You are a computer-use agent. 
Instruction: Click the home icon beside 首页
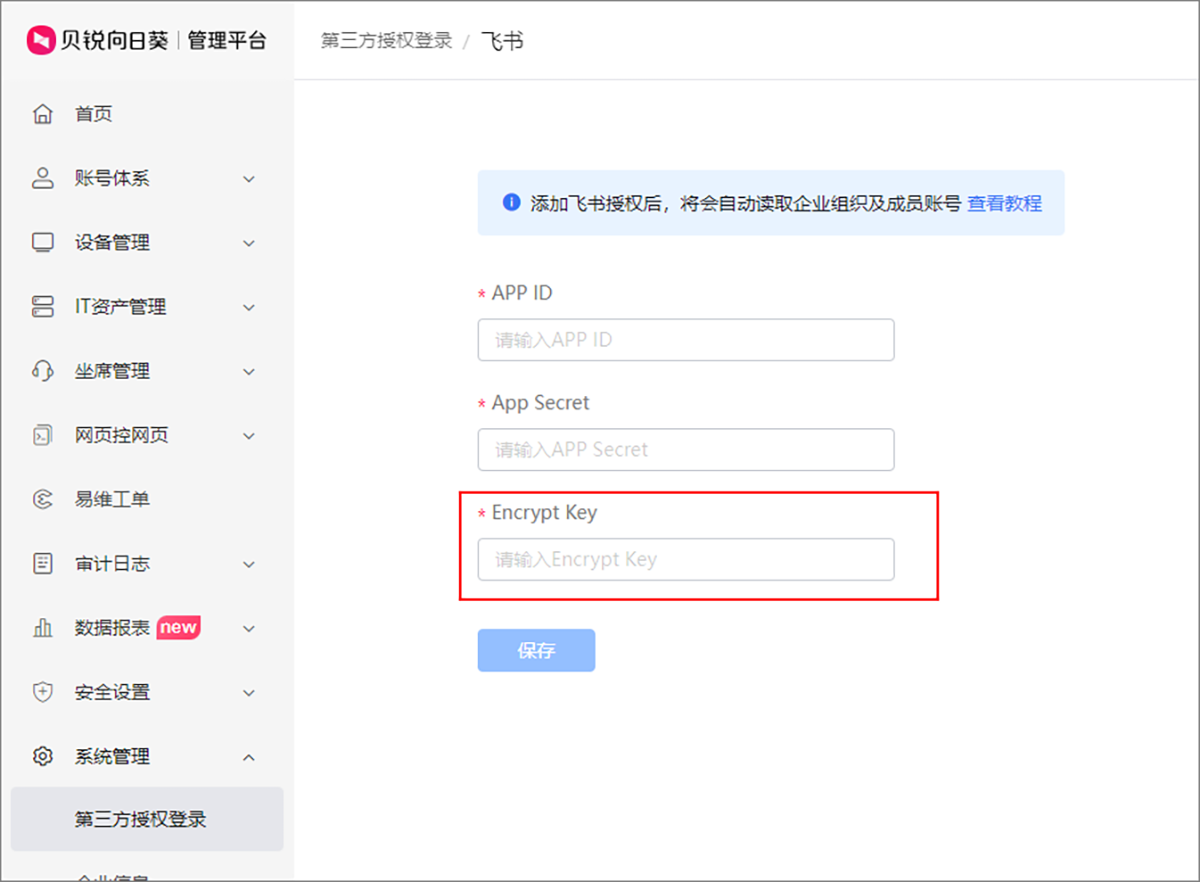42,114
